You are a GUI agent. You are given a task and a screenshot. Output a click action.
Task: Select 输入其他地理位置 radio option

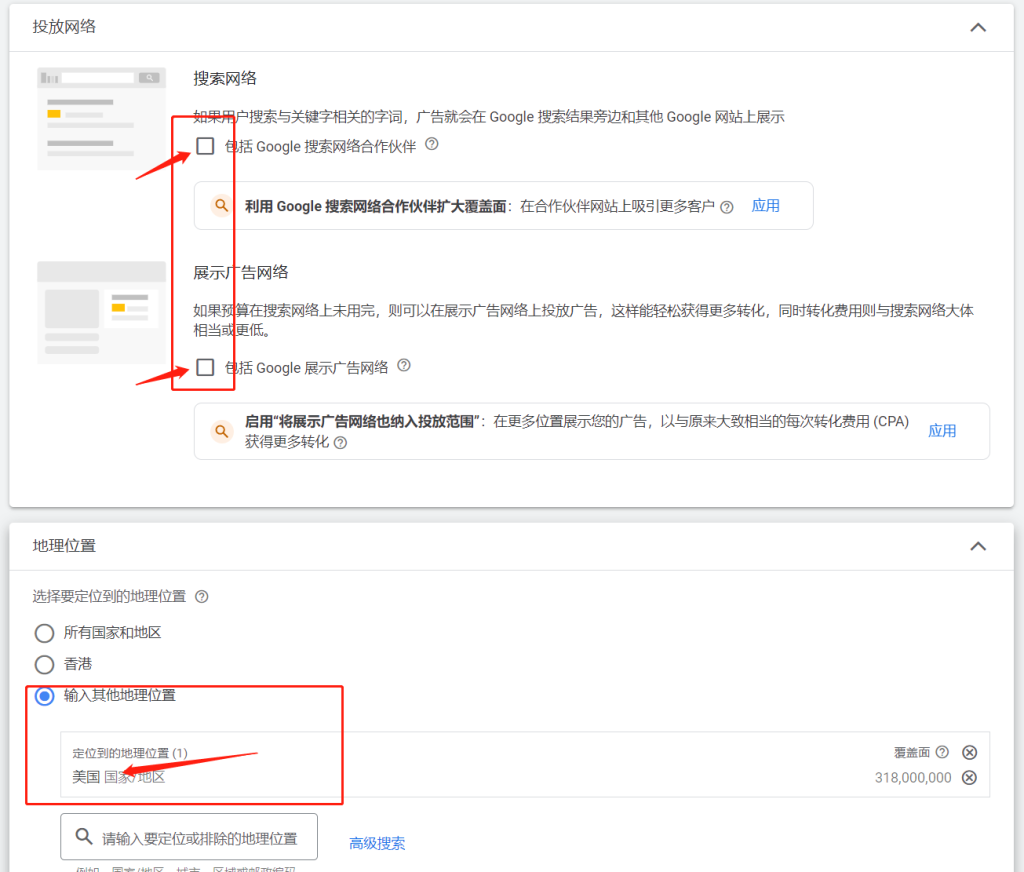click(44, 696)
